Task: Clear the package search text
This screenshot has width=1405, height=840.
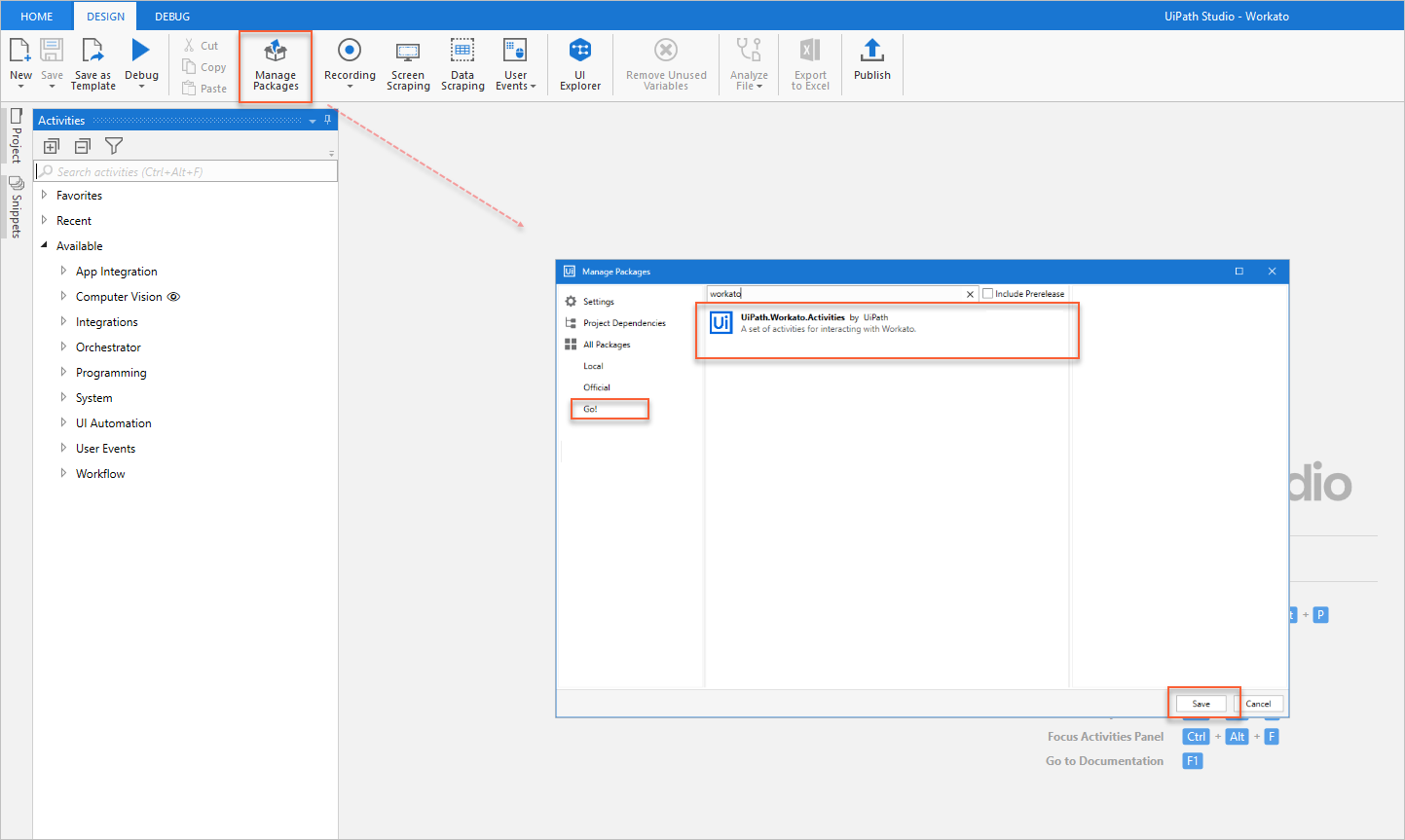Action: [x=970, y=294]
